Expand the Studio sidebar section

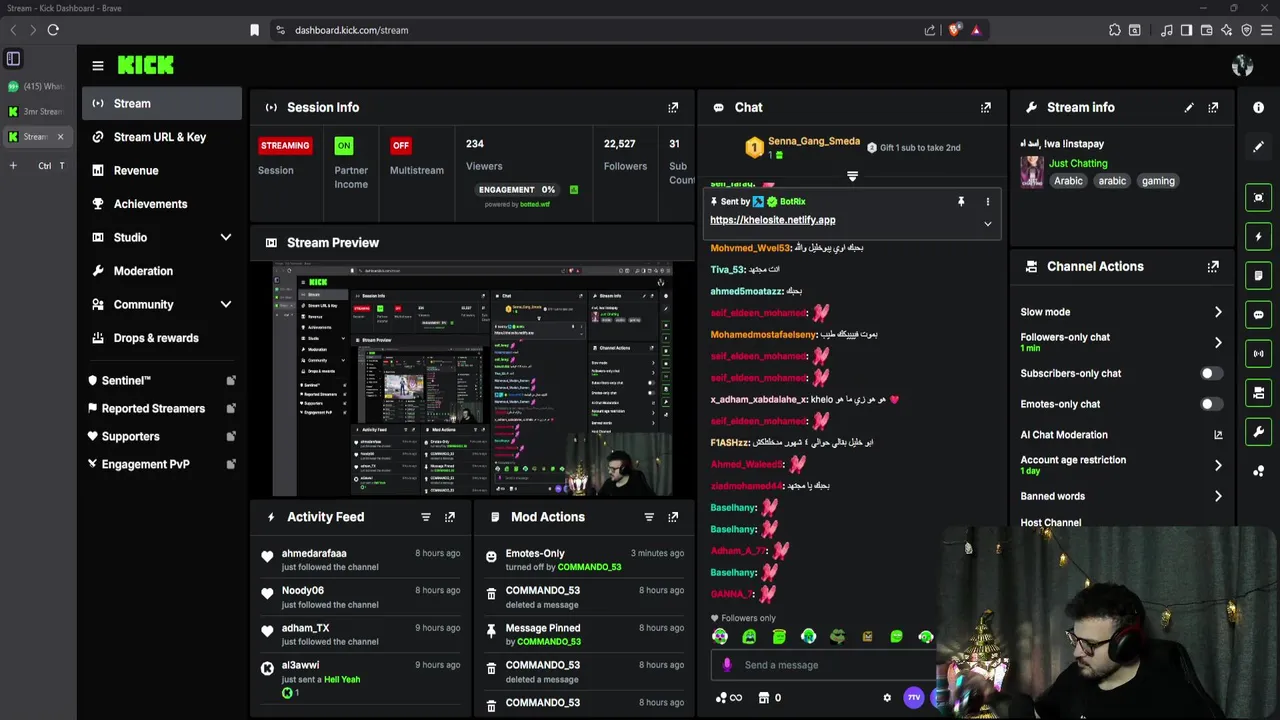pyautogui.click(x=226, y=237)
